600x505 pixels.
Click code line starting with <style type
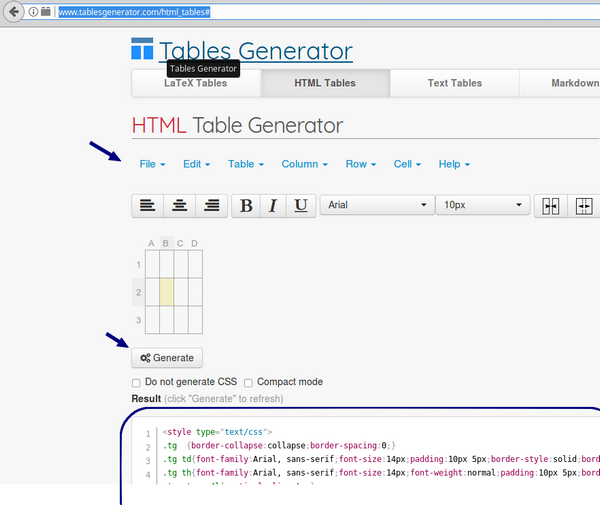(217, 432)
